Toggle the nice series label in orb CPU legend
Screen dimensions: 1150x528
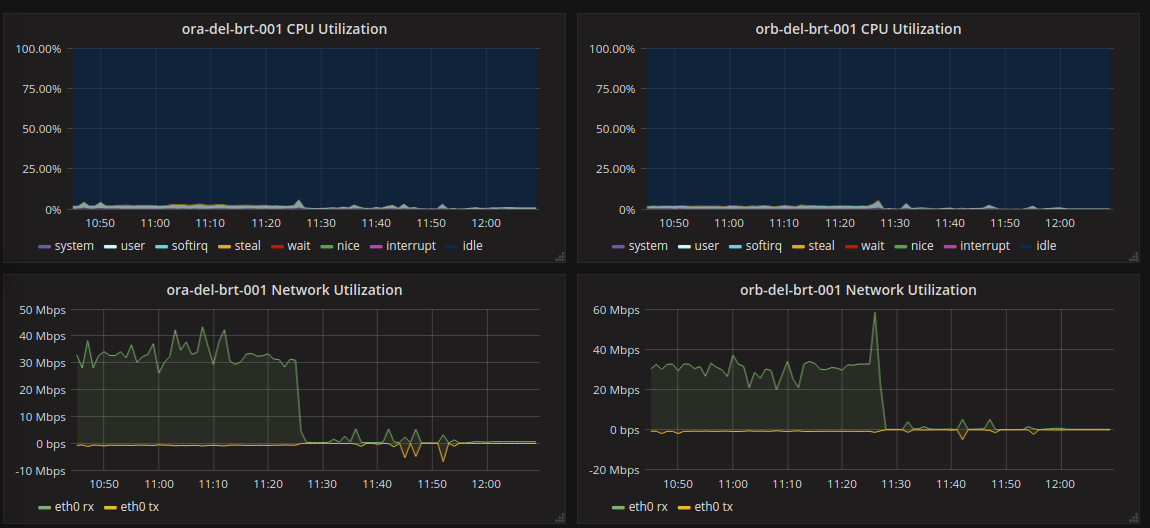point(921,246)
